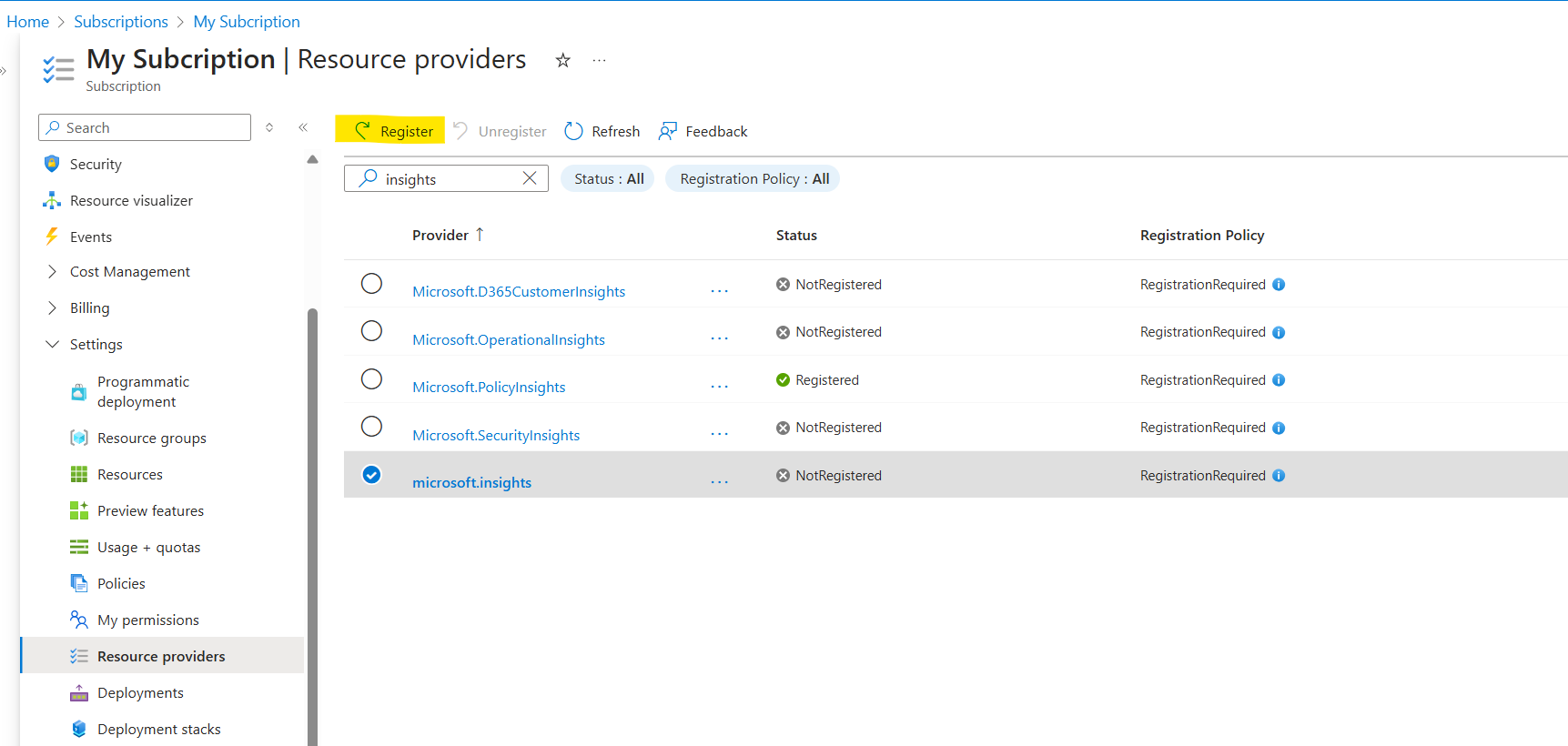Image resolution: width=1568 pixels, height=746 pixels.
Task: Go to My Subcription breadcrumb
Action: 247,21
